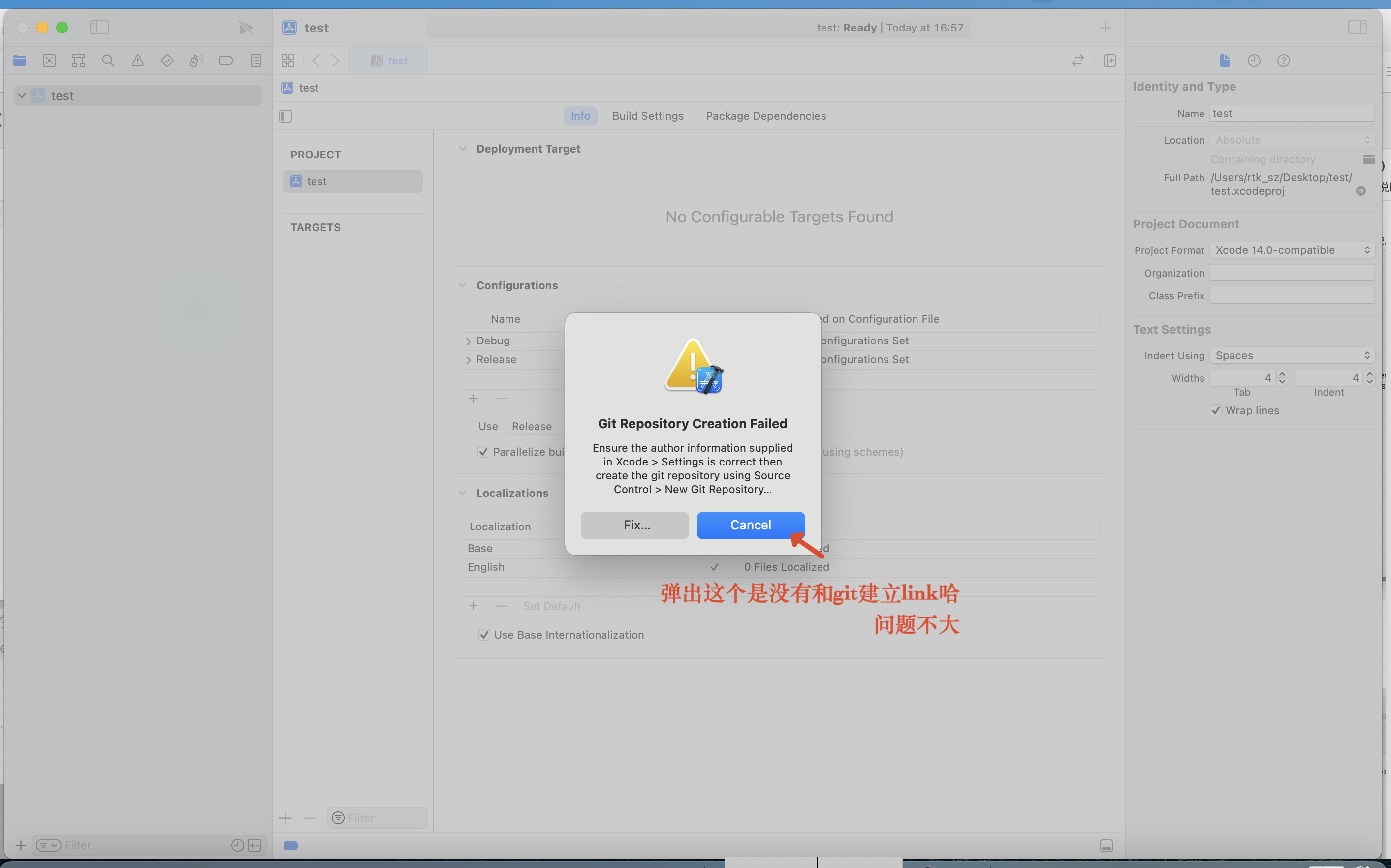Screen dimensions: 1391x868
Task: Click the Navigate forward arrow icon
Action: click(335, 61)
